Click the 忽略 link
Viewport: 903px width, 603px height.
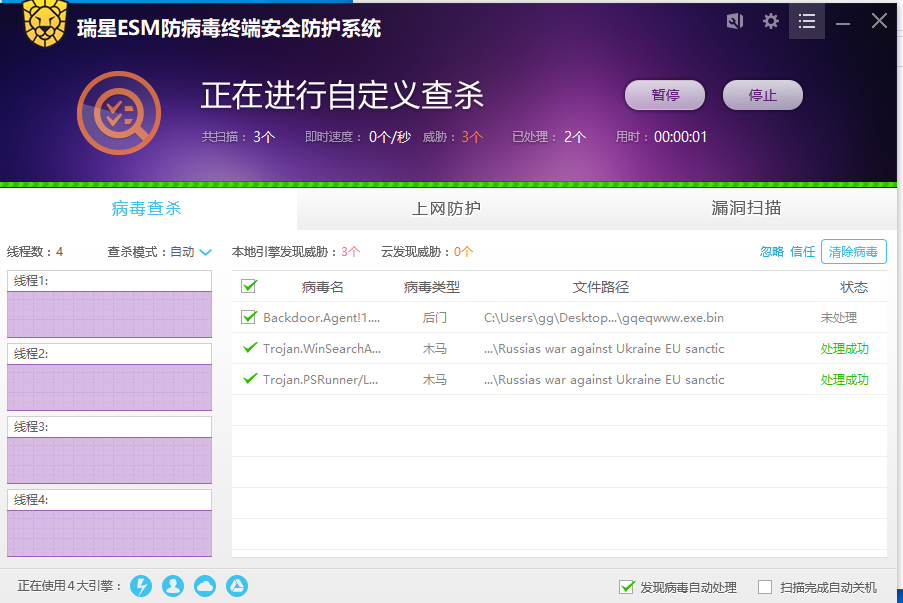(x=772, y=252)
